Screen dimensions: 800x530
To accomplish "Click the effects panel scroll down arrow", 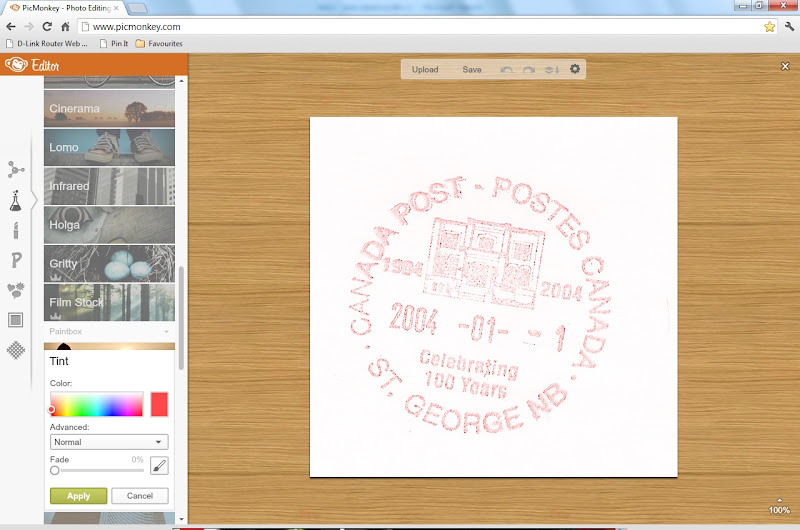I will (x=182, y=519).
